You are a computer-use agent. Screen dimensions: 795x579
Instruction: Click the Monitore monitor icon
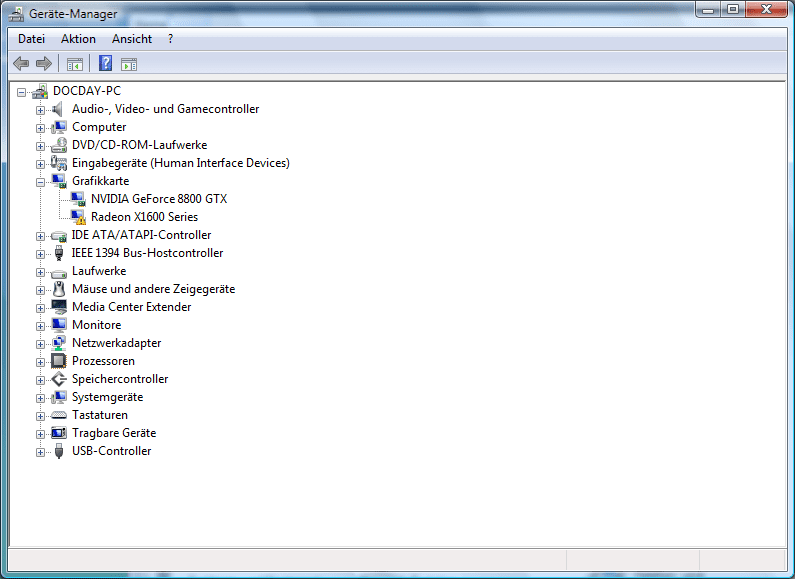coord(59,325)
